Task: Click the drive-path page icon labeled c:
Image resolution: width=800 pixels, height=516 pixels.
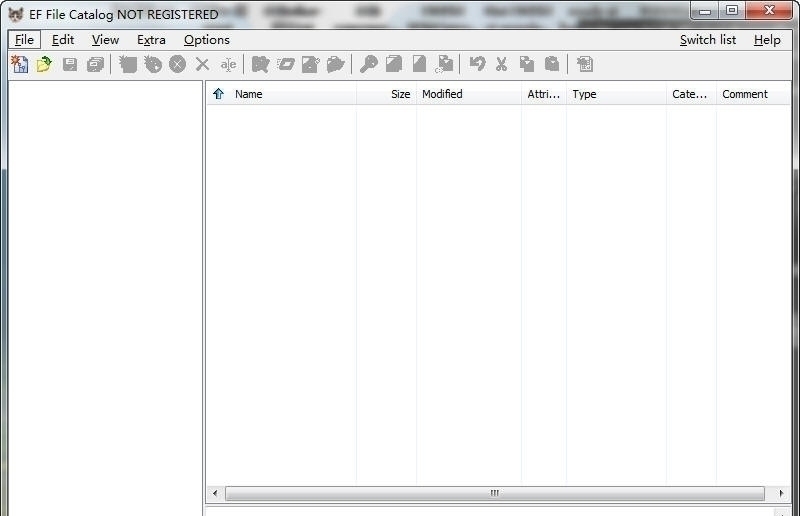Action: coord(444,64)
